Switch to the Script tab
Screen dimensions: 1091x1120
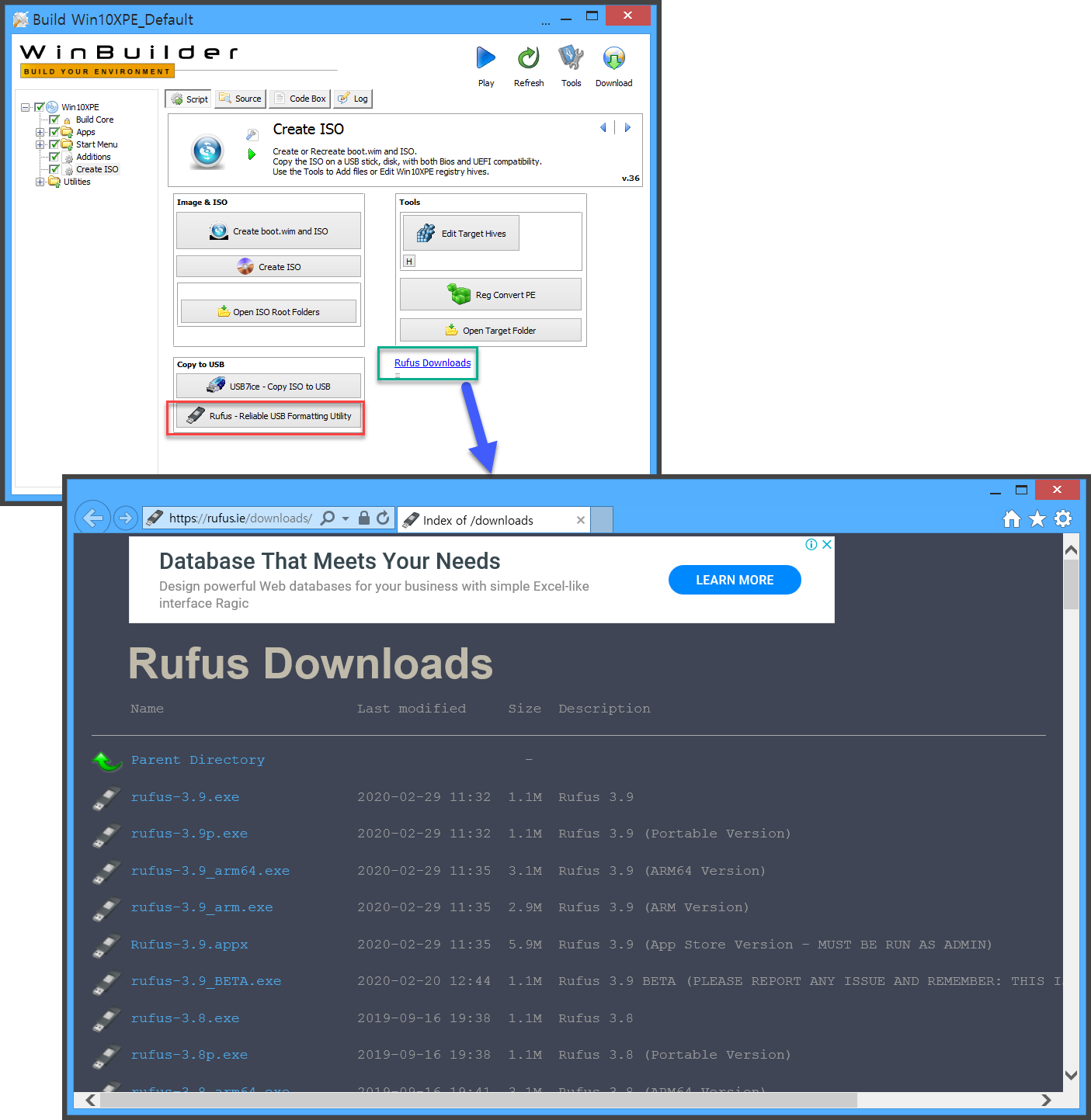[x=189, y=99]
